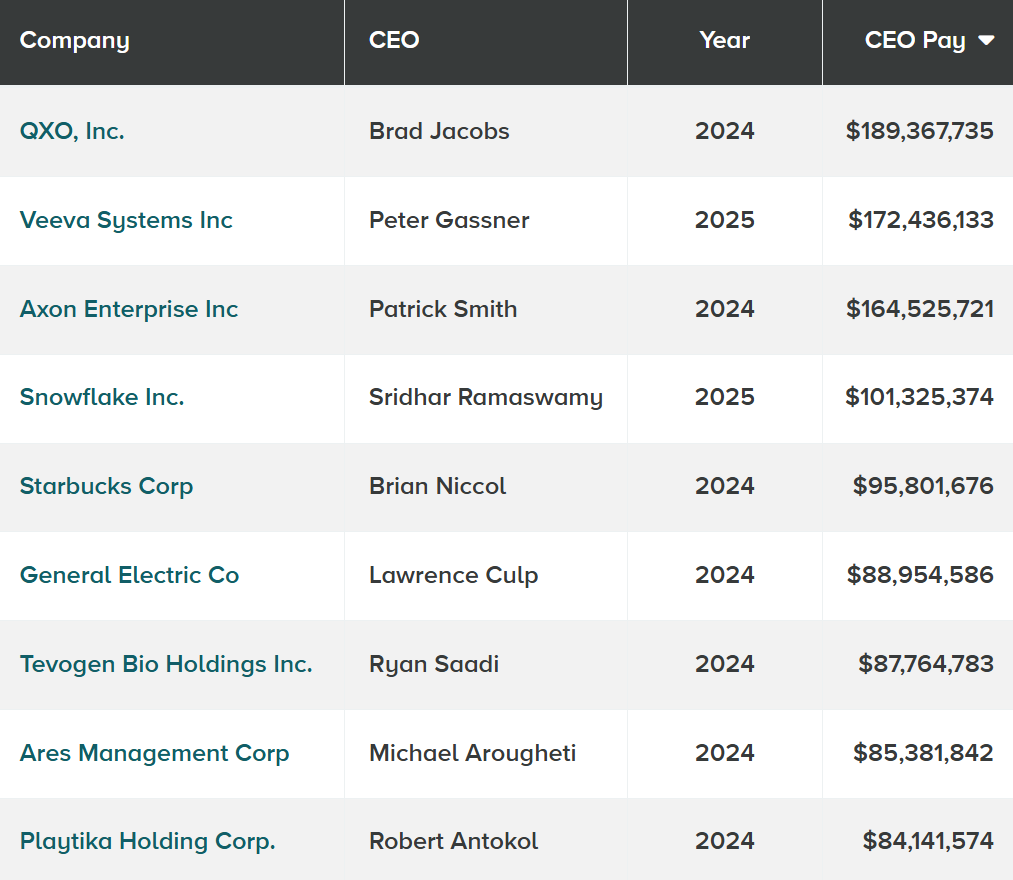Click the Starbucks Corp link

[106, 486]
